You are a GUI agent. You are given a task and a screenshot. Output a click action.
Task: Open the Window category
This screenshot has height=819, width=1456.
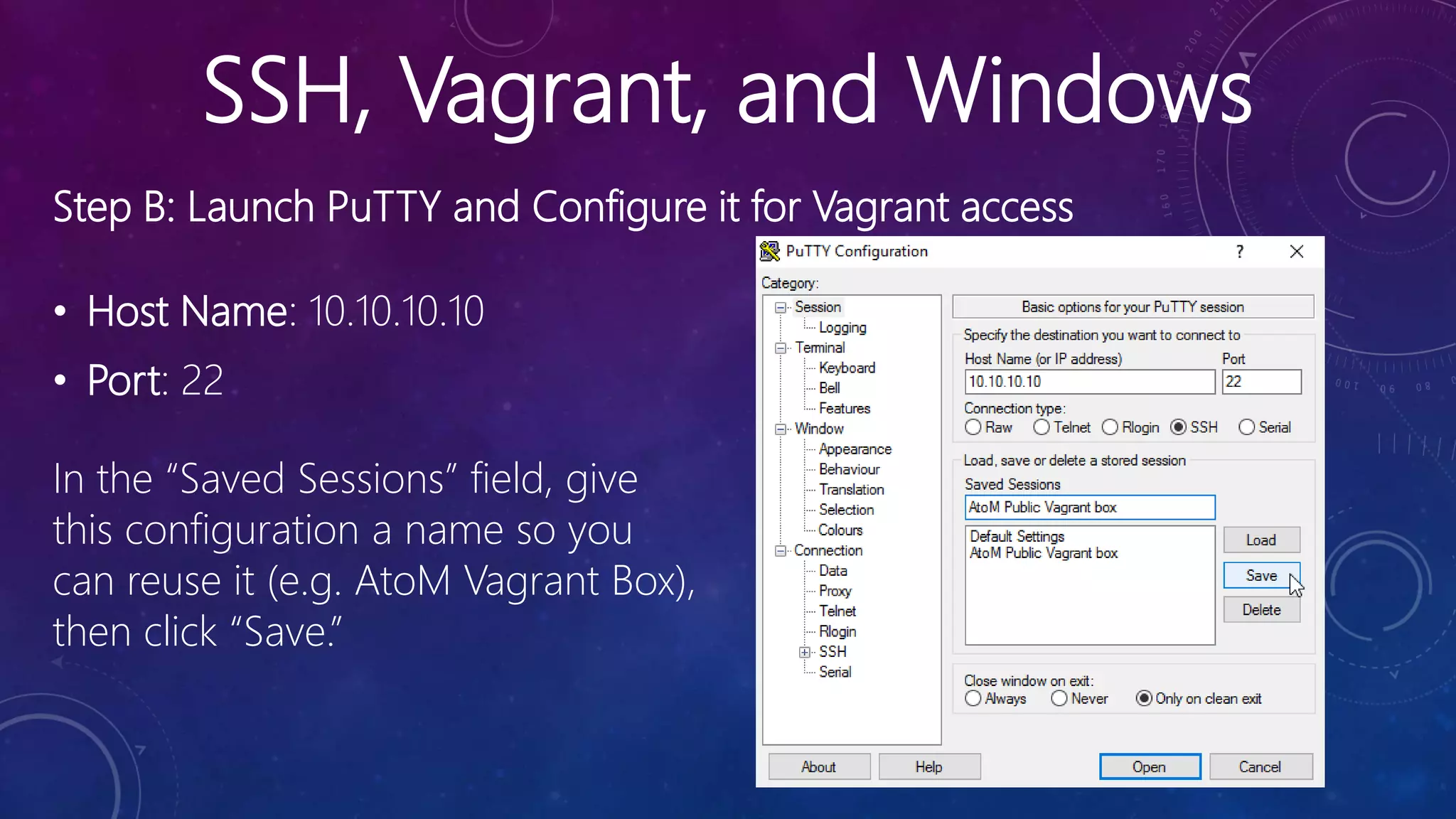(x=819, y=429)
